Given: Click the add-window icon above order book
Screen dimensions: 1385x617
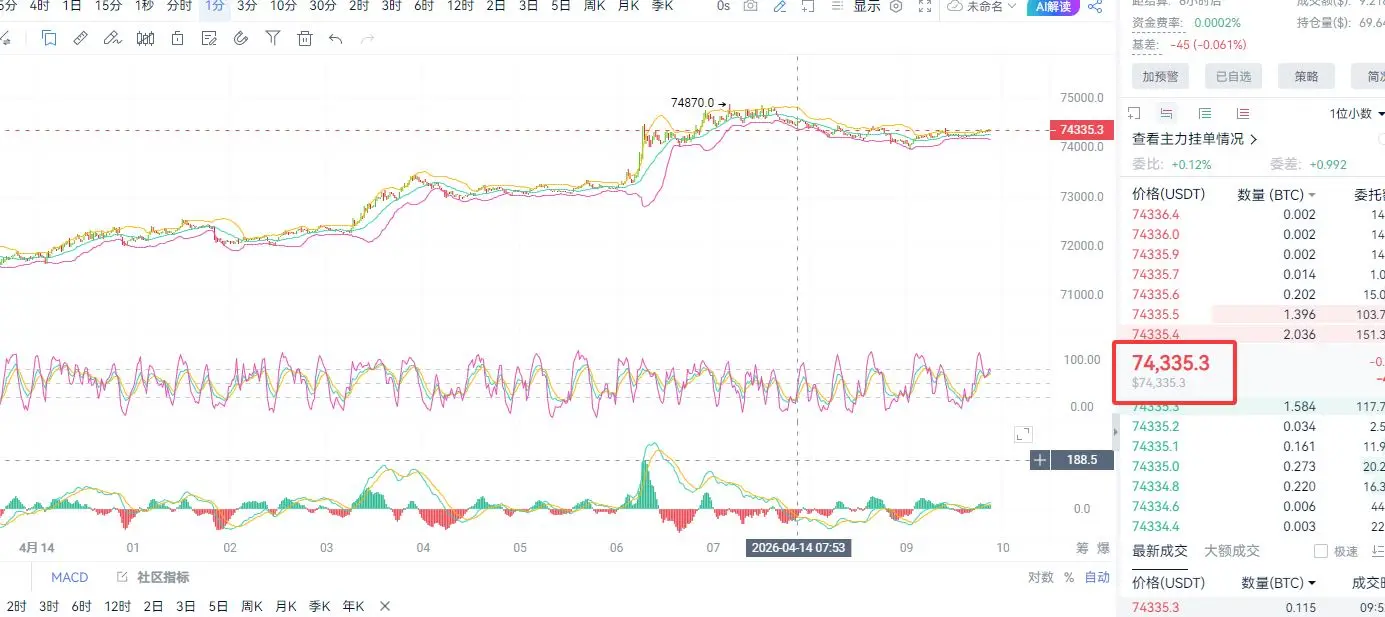Looking at the screenshot, I should click(1134, 113).
